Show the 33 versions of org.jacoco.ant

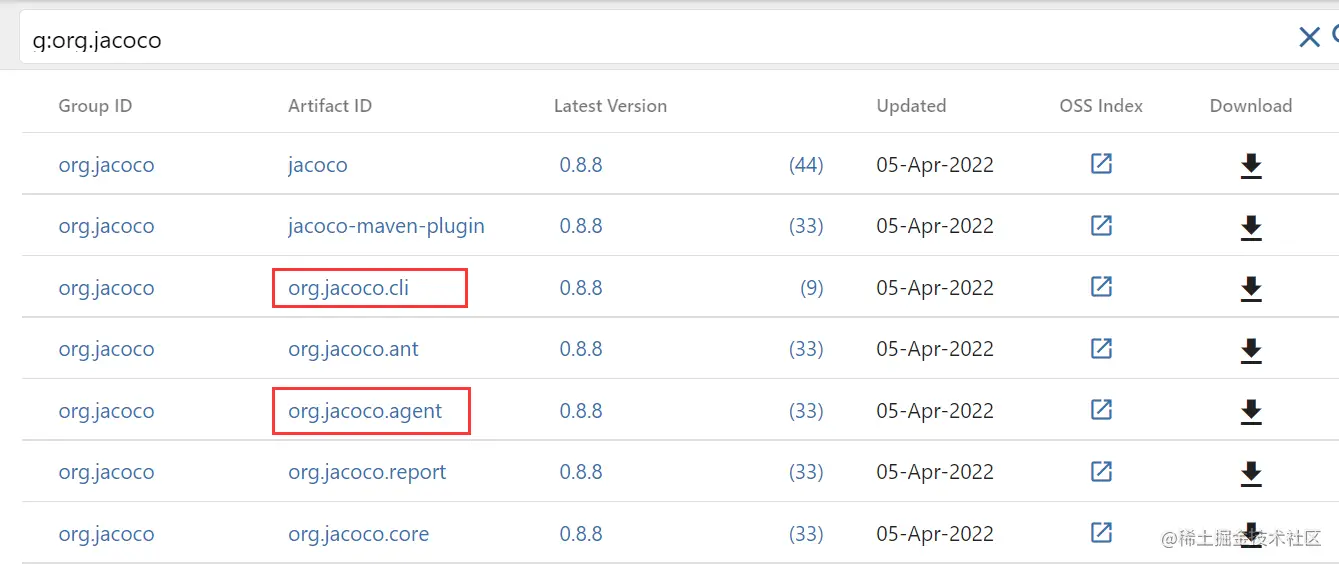coord(806,349)
